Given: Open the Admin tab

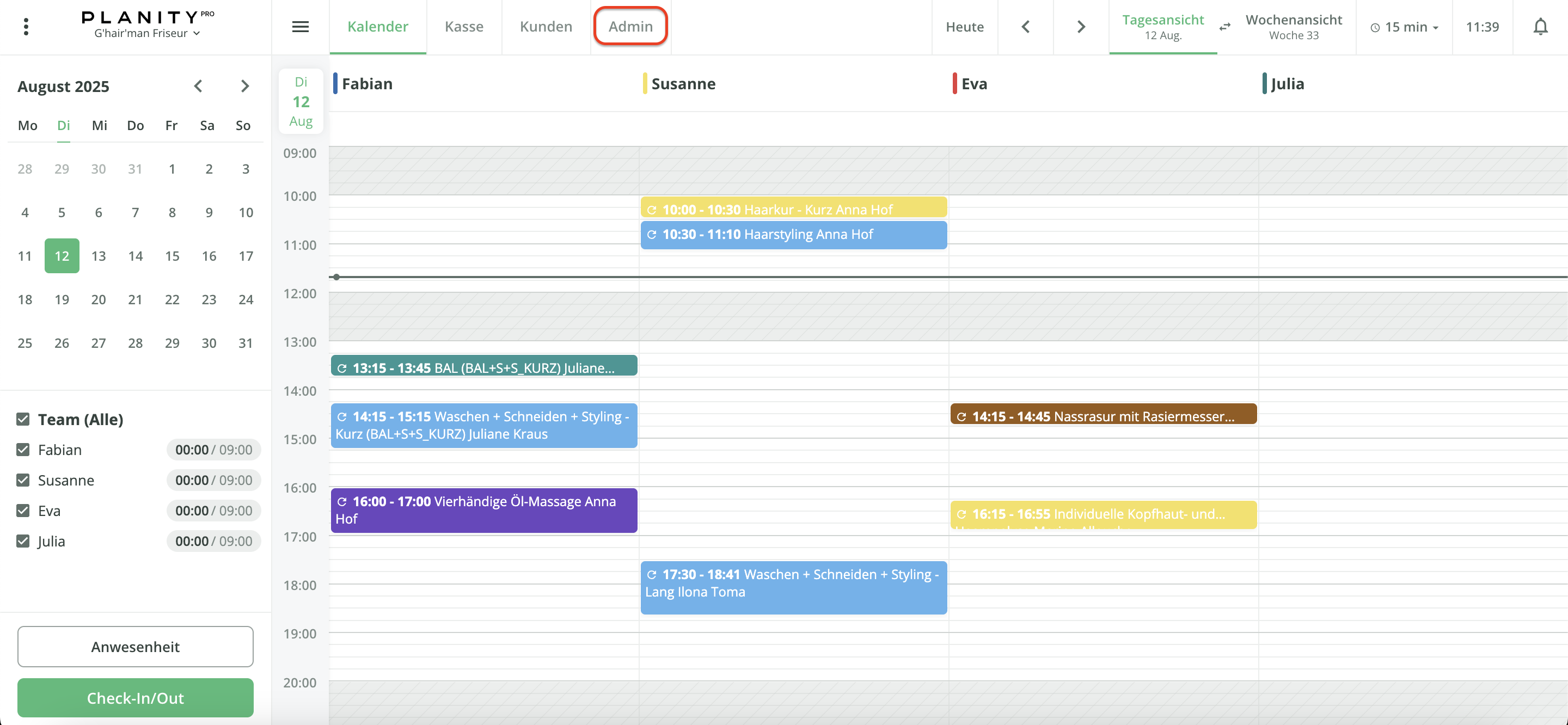Looking at the screenshot, I should (x=630, y=26).
